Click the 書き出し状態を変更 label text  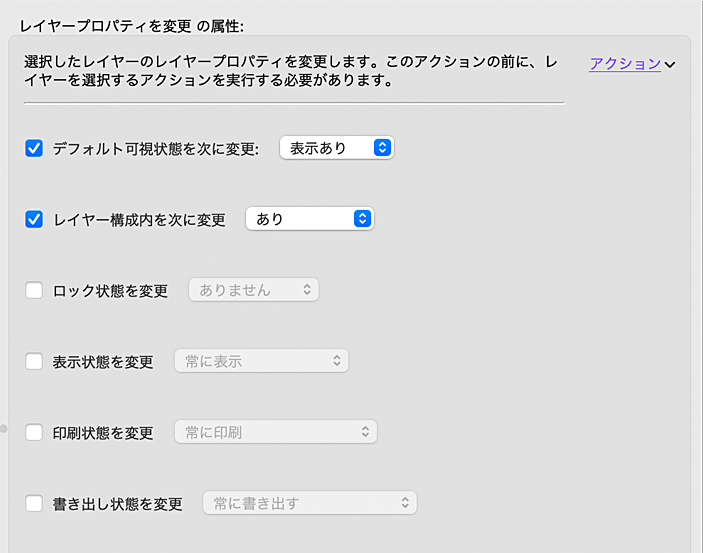tap(117, 504)
